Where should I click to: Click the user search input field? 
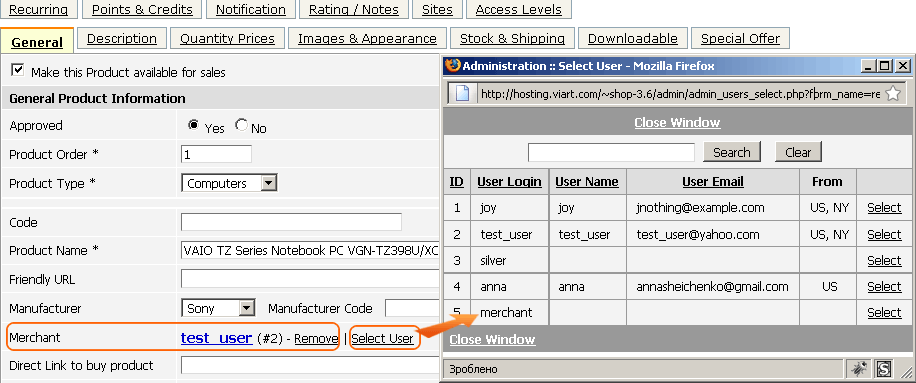(611, 152)
